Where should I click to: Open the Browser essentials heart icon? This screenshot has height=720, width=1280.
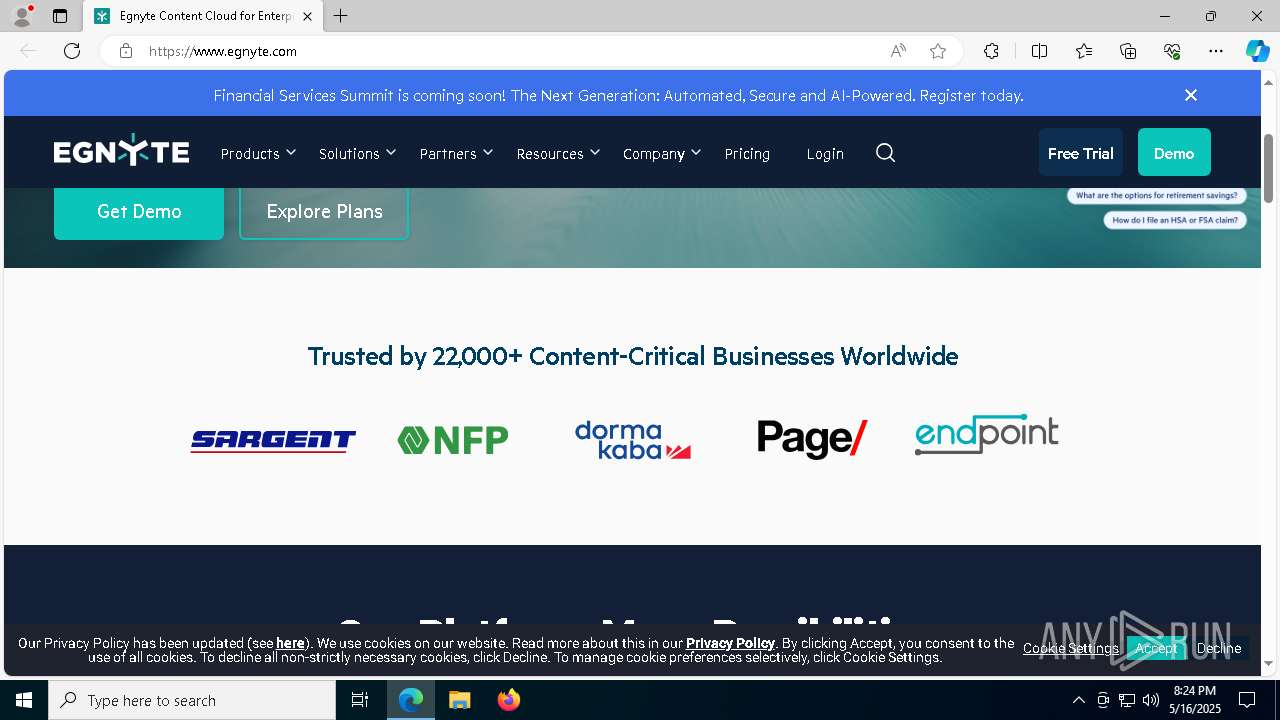tap(1172, 51)
